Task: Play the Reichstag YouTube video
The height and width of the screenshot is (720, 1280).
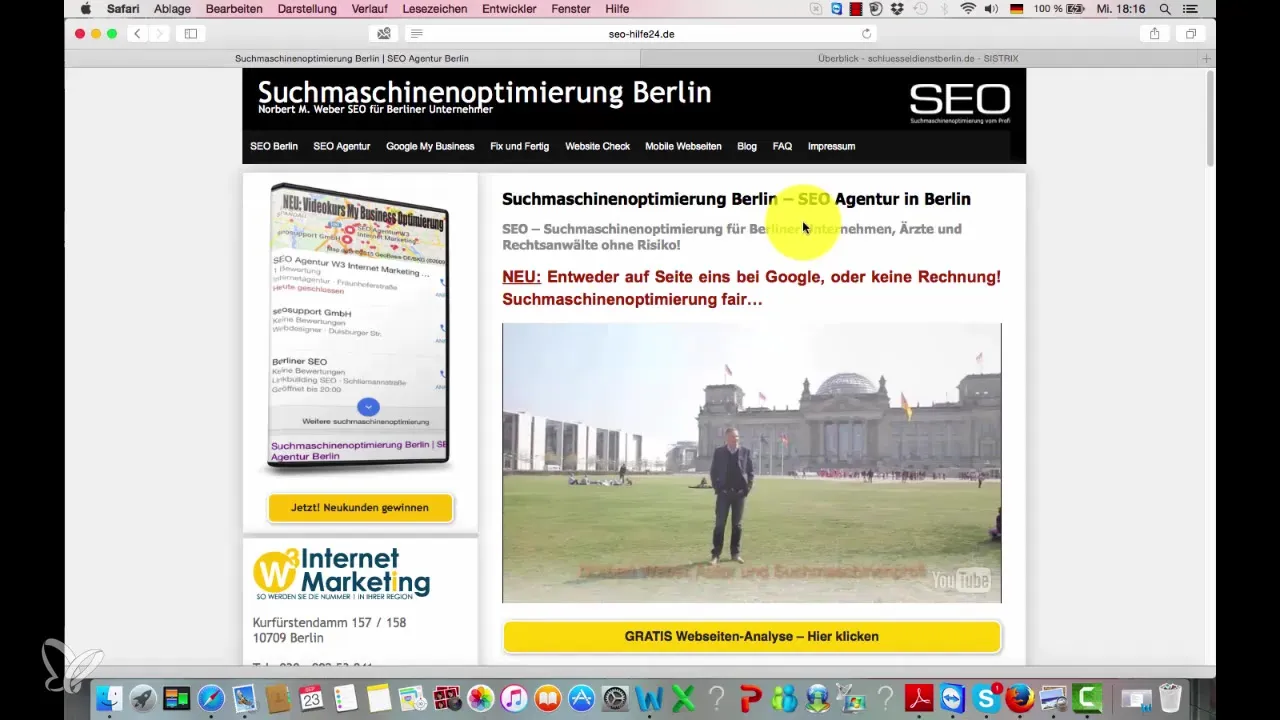Action: [751, 463]
